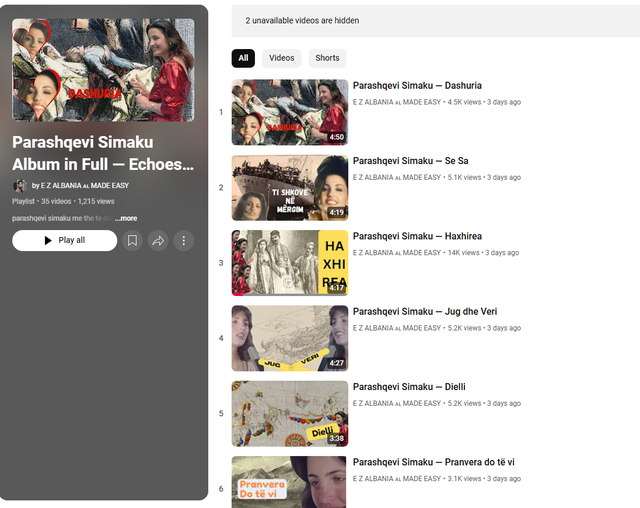
Task: Open the three-dot more actions menu
Action: (183, 241)
